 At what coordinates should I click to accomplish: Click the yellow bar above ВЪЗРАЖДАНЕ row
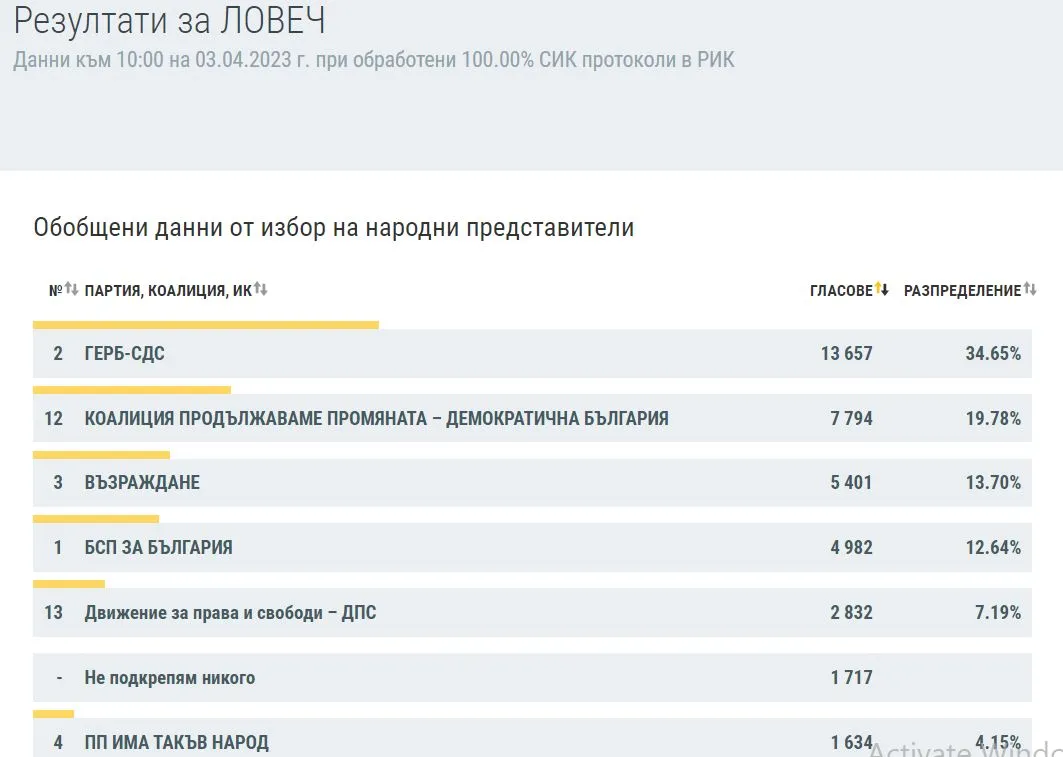(x=101, y=455)
